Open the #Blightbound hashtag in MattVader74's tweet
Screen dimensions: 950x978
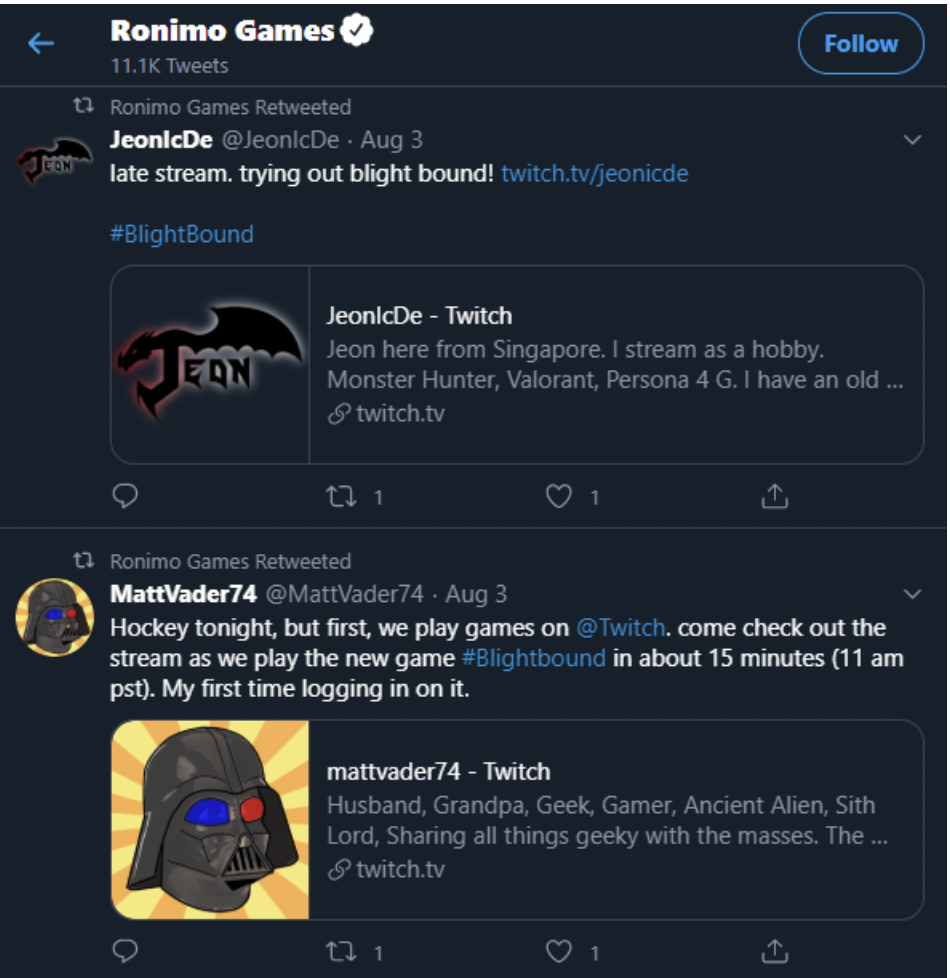coord(533,658)
